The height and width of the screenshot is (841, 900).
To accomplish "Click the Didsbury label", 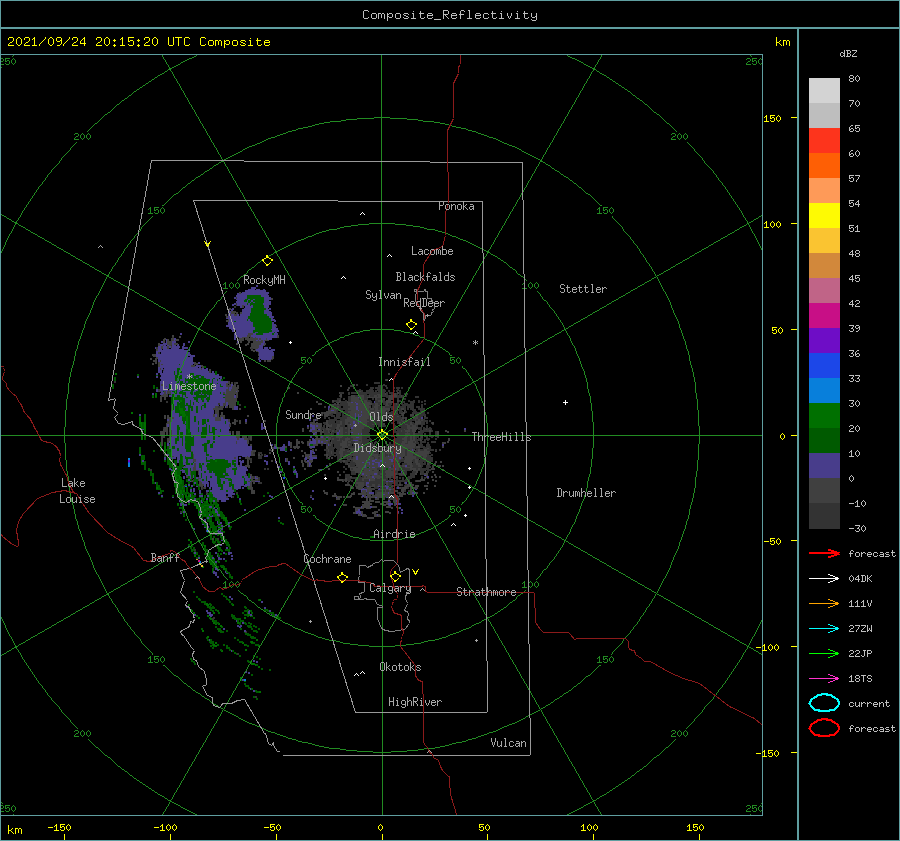I will (377, 448).
